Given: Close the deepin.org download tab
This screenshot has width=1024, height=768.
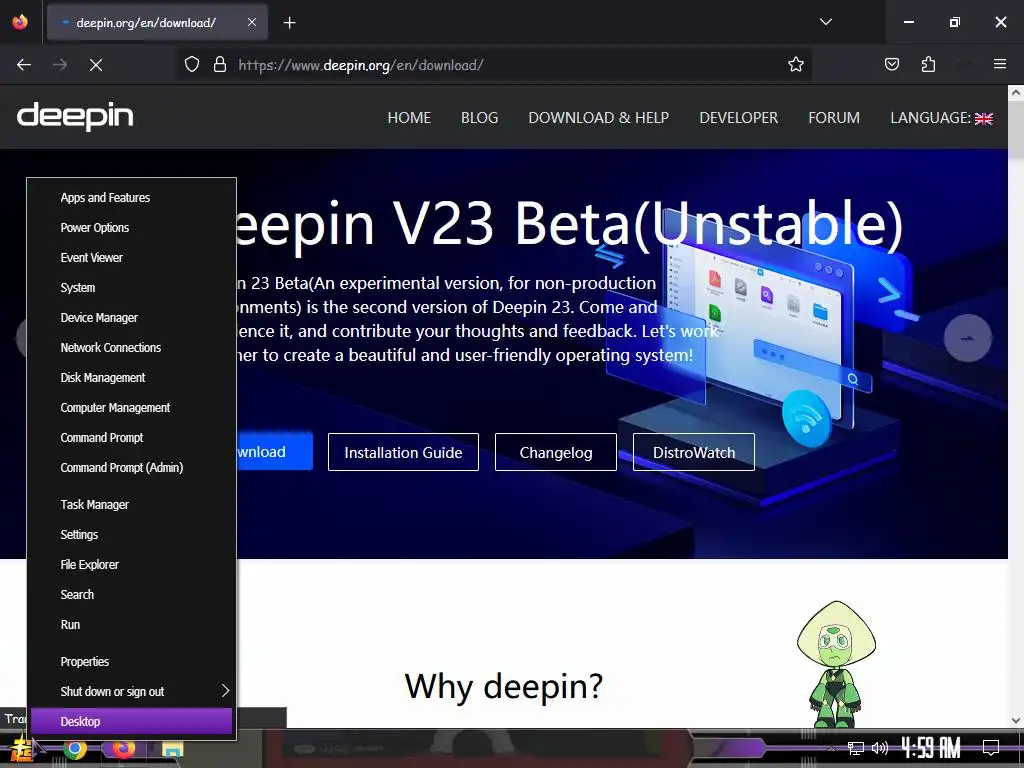Looking at the screenshot, I should click(252, 22).
